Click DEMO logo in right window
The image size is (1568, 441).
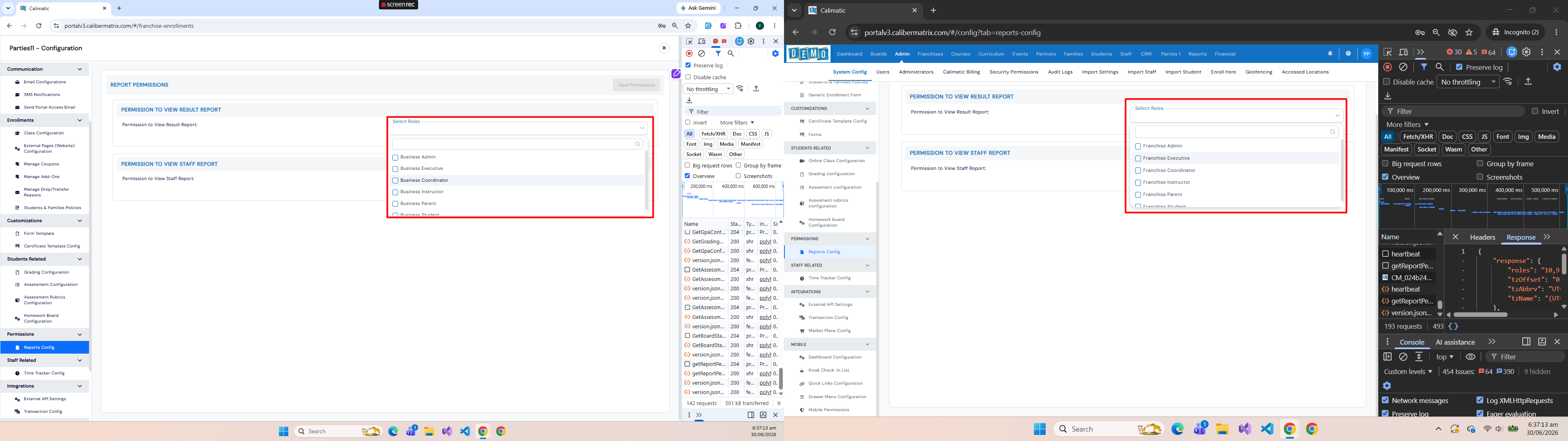(808, 53)
